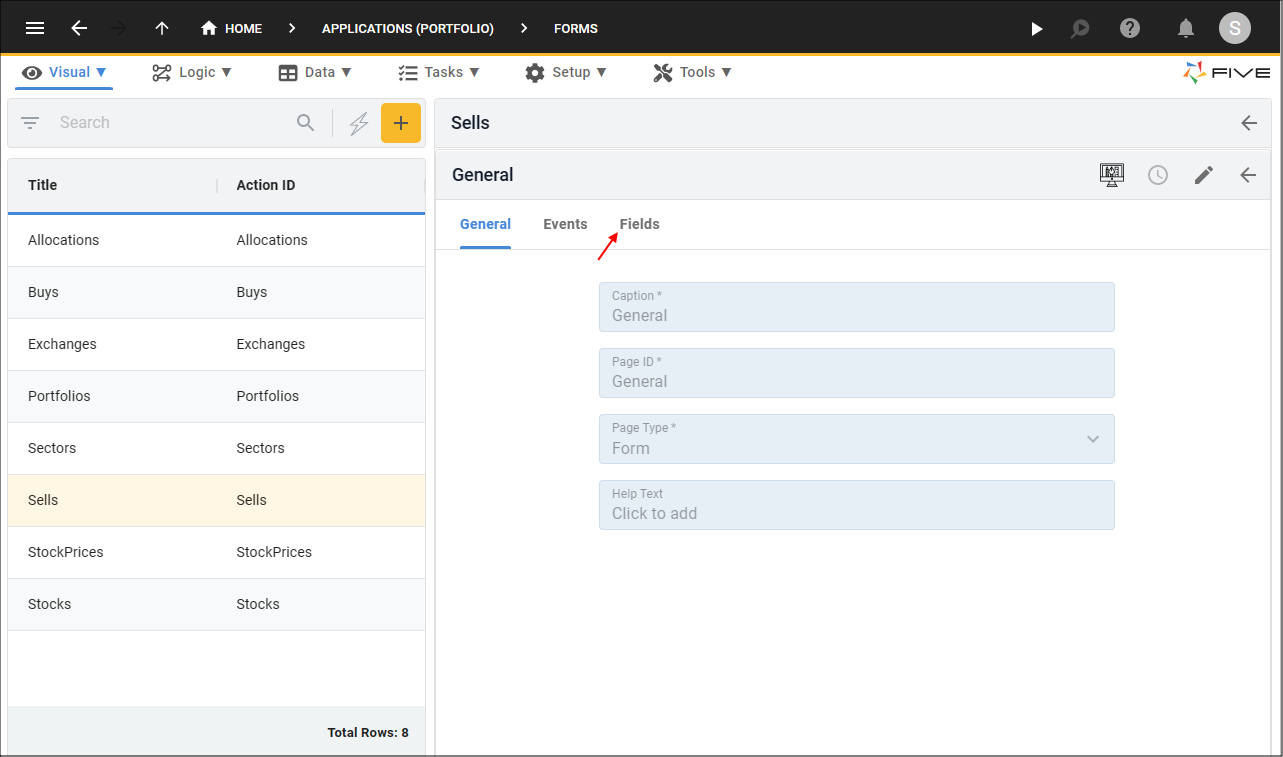Switch to the Events tab
The height and width of the screenshot is (757, 1283).
pos(565,224)
